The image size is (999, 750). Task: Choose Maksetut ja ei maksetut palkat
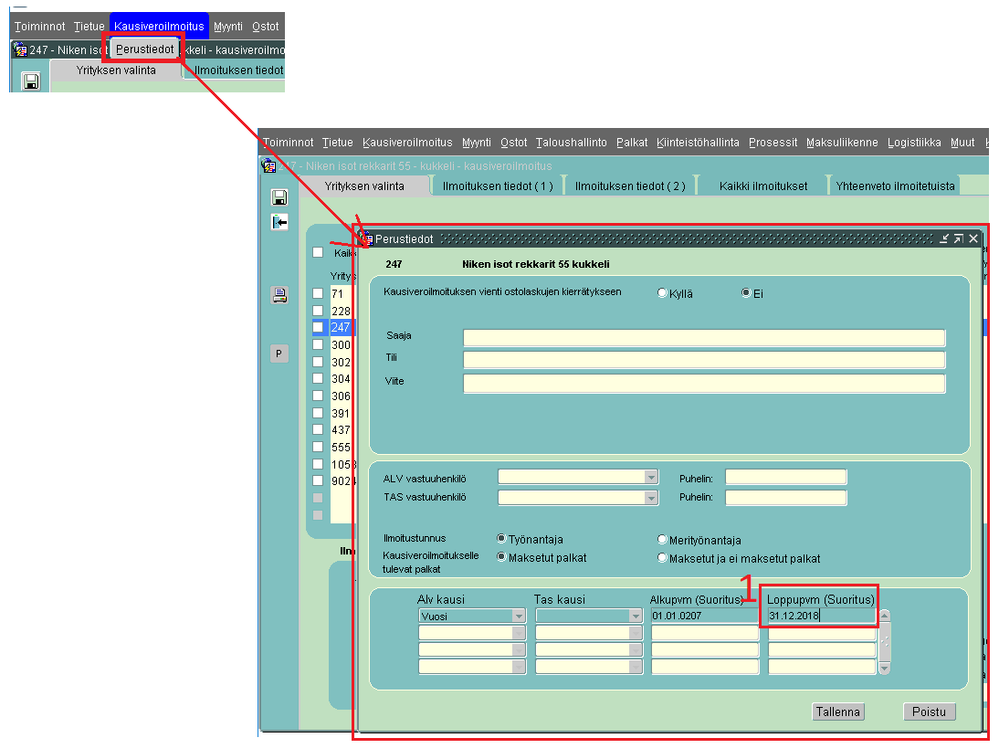click(662, 558)
